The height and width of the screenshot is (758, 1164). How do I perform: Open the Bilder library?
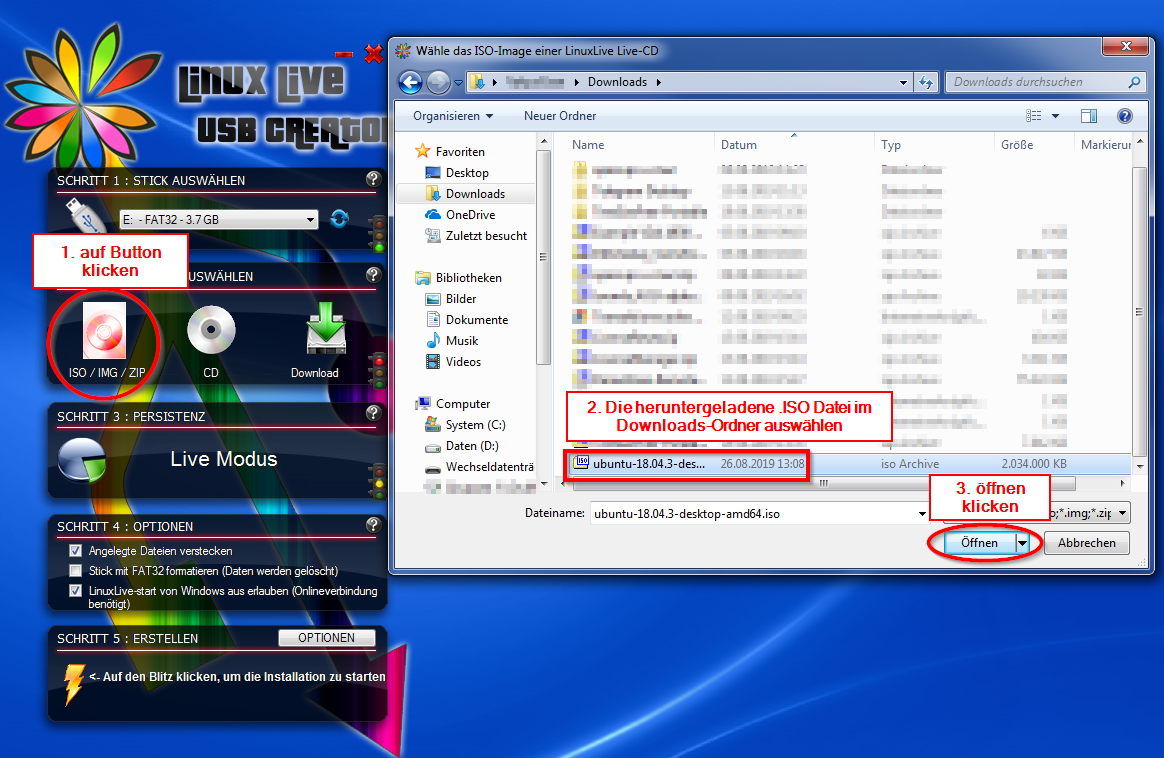[461, 298]
